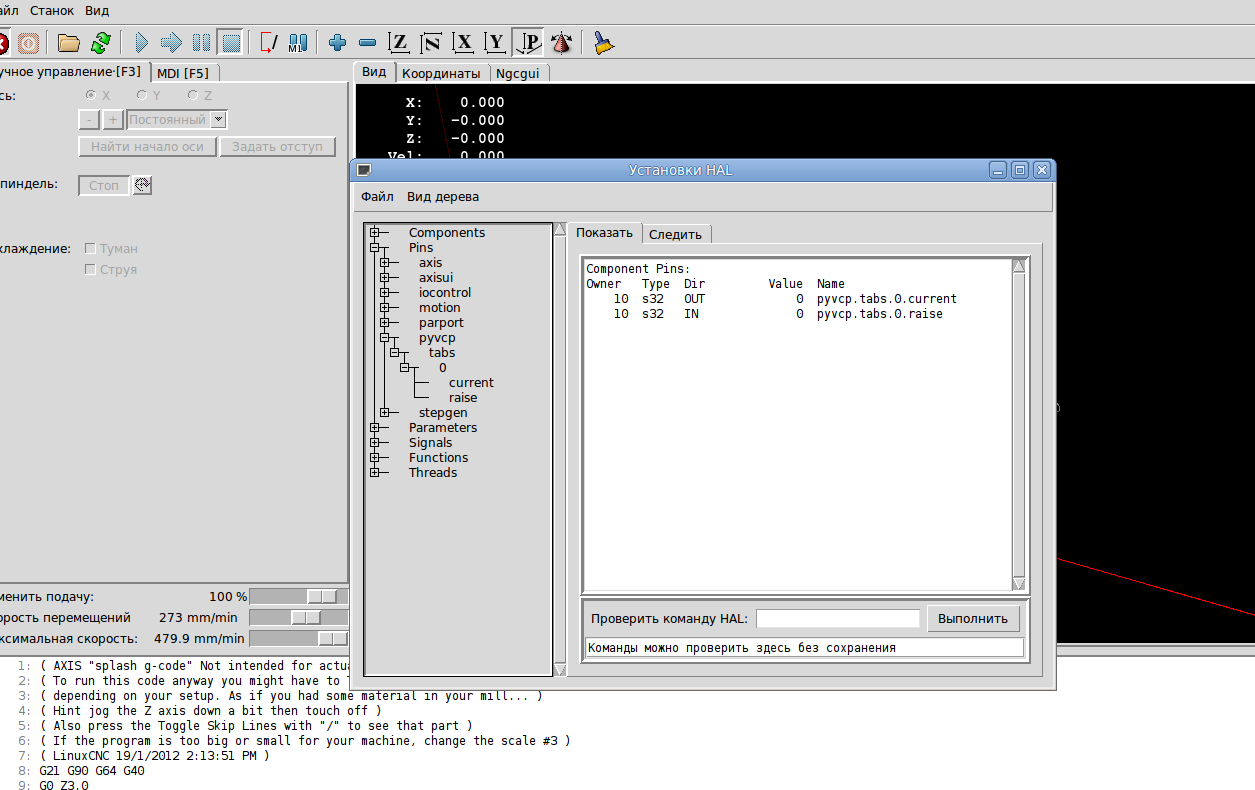Screen dimensions: 1255x790
Task: Click the jog minus button
Action: point(89,120)
